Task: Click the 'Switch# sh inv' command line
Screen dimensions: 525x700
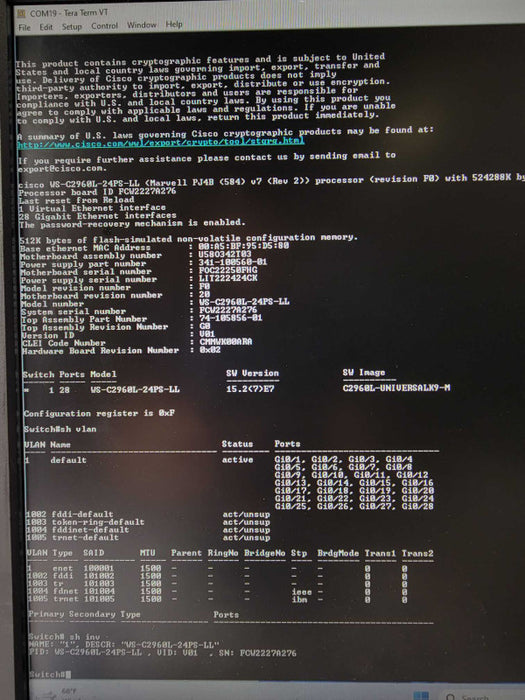Action: tap(64, 637)
